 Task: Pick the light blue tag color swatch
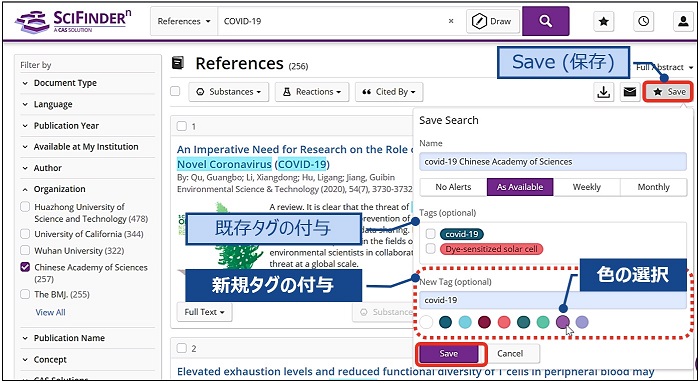[x=465, y=322]
